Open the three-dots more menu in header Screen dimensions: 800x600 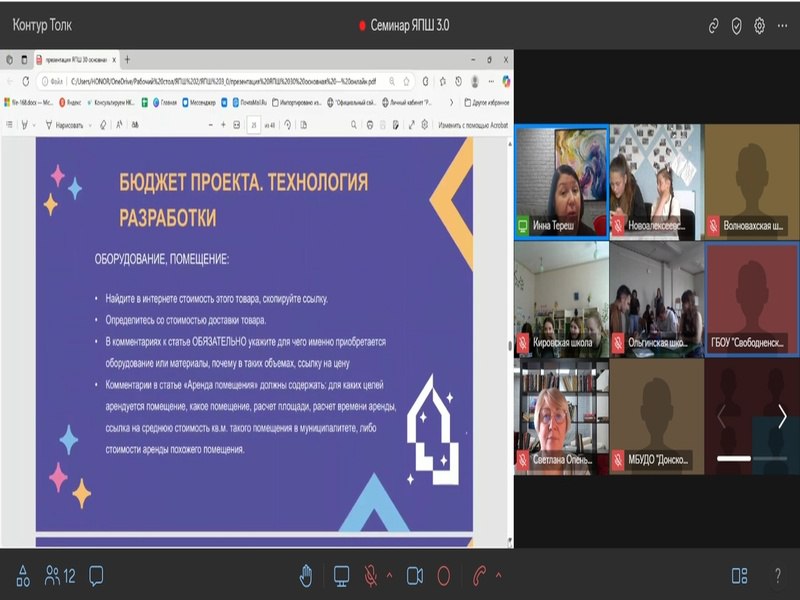click(x=782, y=26)
